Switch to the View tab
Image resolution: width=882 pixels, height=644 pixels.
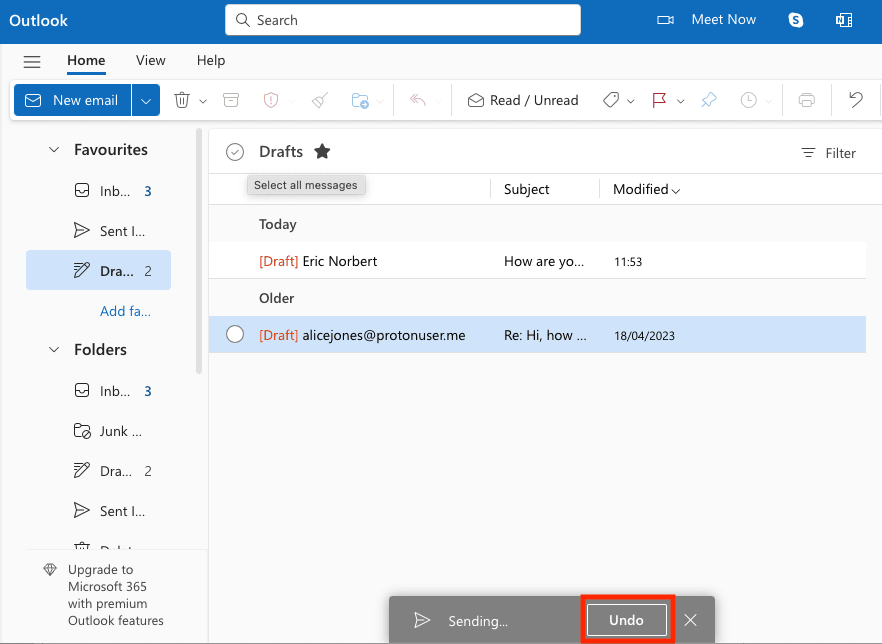click(x=150, y=60)
